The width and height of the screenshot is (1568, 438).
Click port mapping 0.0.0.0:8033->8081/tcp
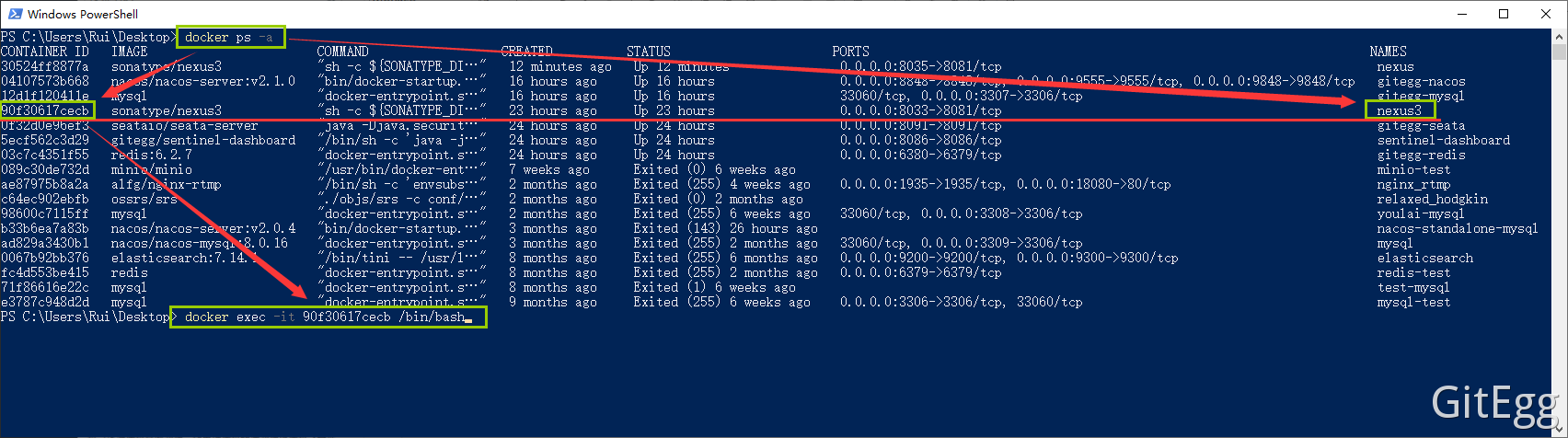921,110
